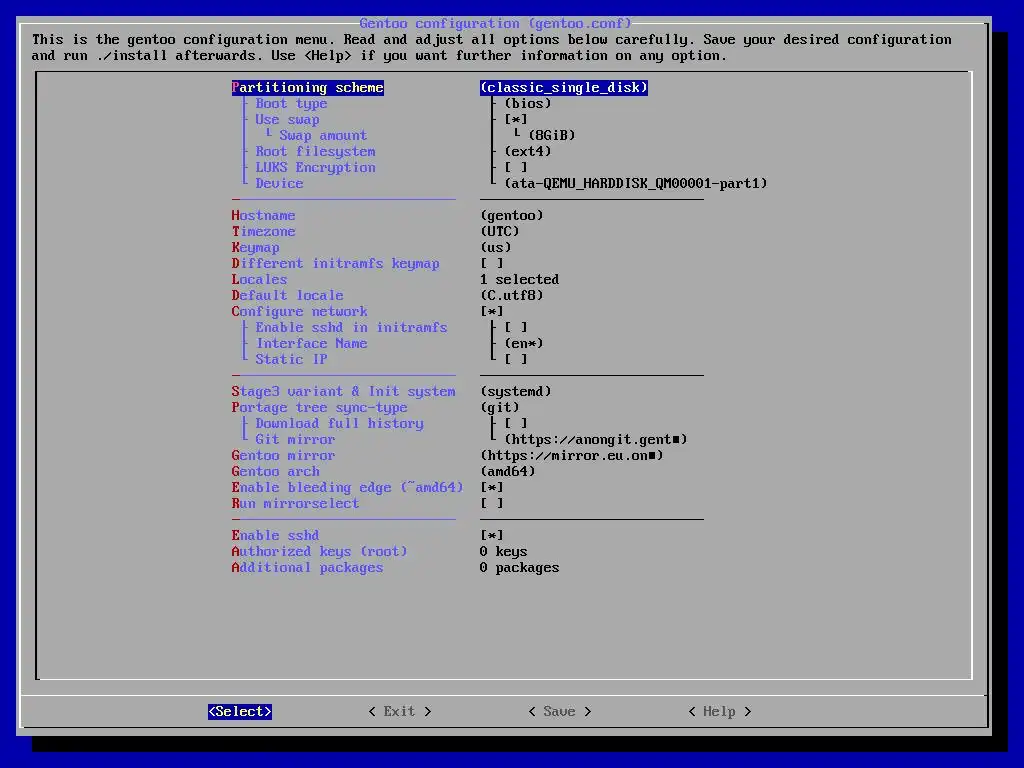Select the Run mirrorselect entry
Screen dimensions: 1024x768
tap(295, 504)
